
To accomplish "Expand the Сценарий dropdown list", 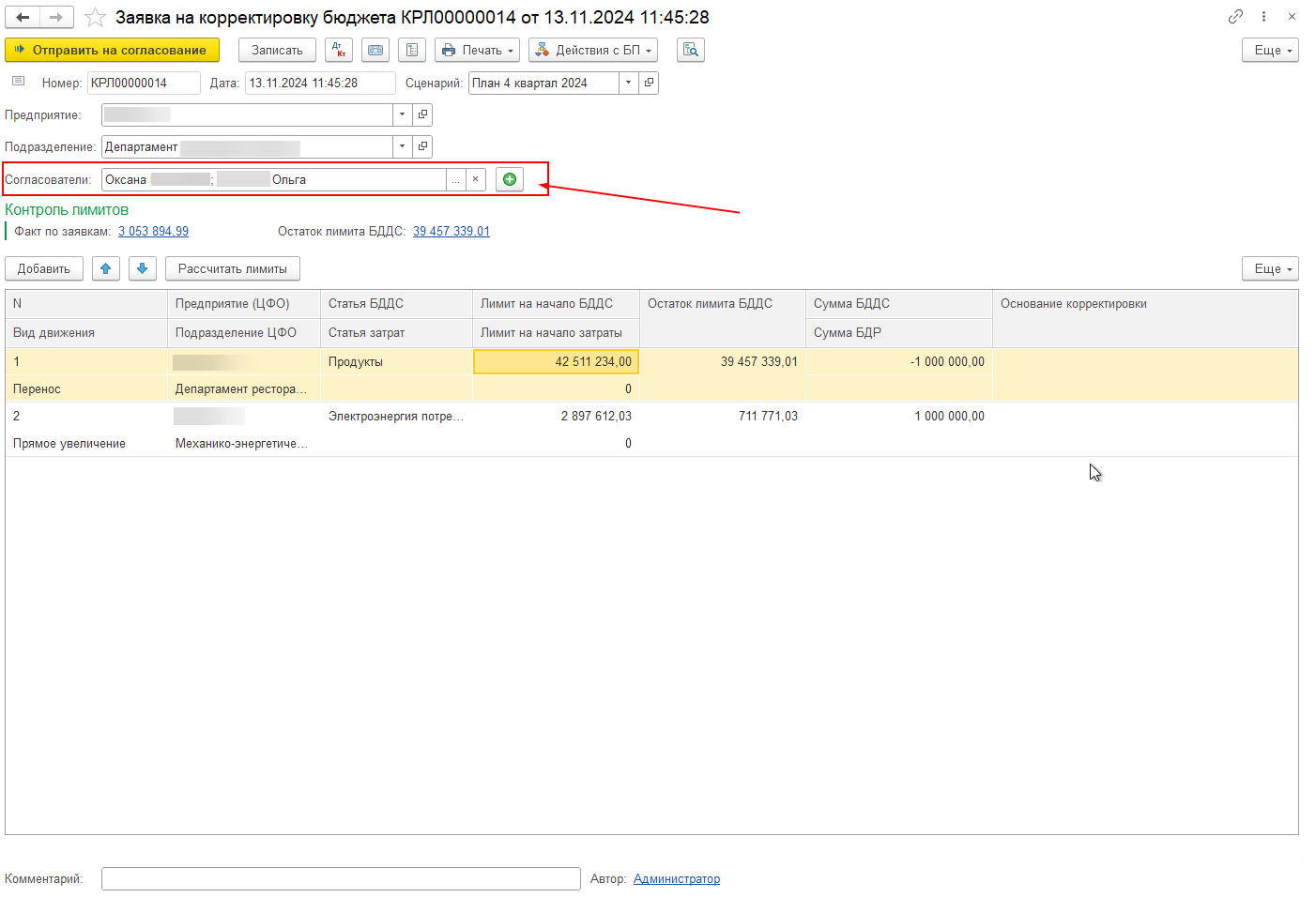I will pos(629,83).
